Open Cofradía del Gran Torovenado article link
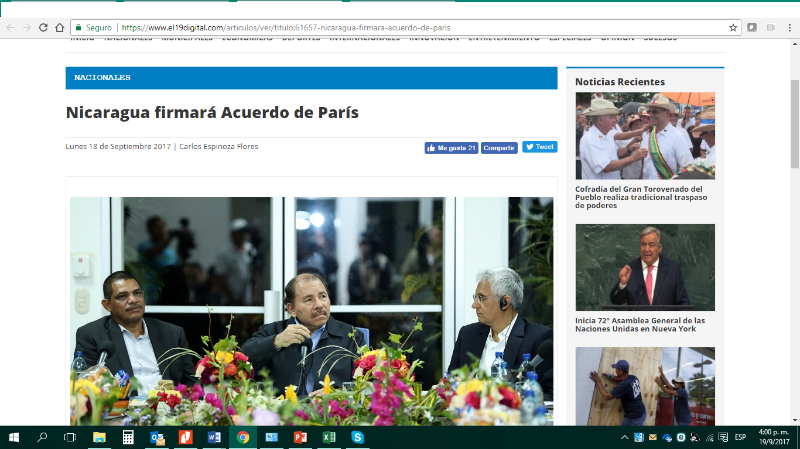The height and width of the screenshot is (449, 800). (x=641, y=197)
